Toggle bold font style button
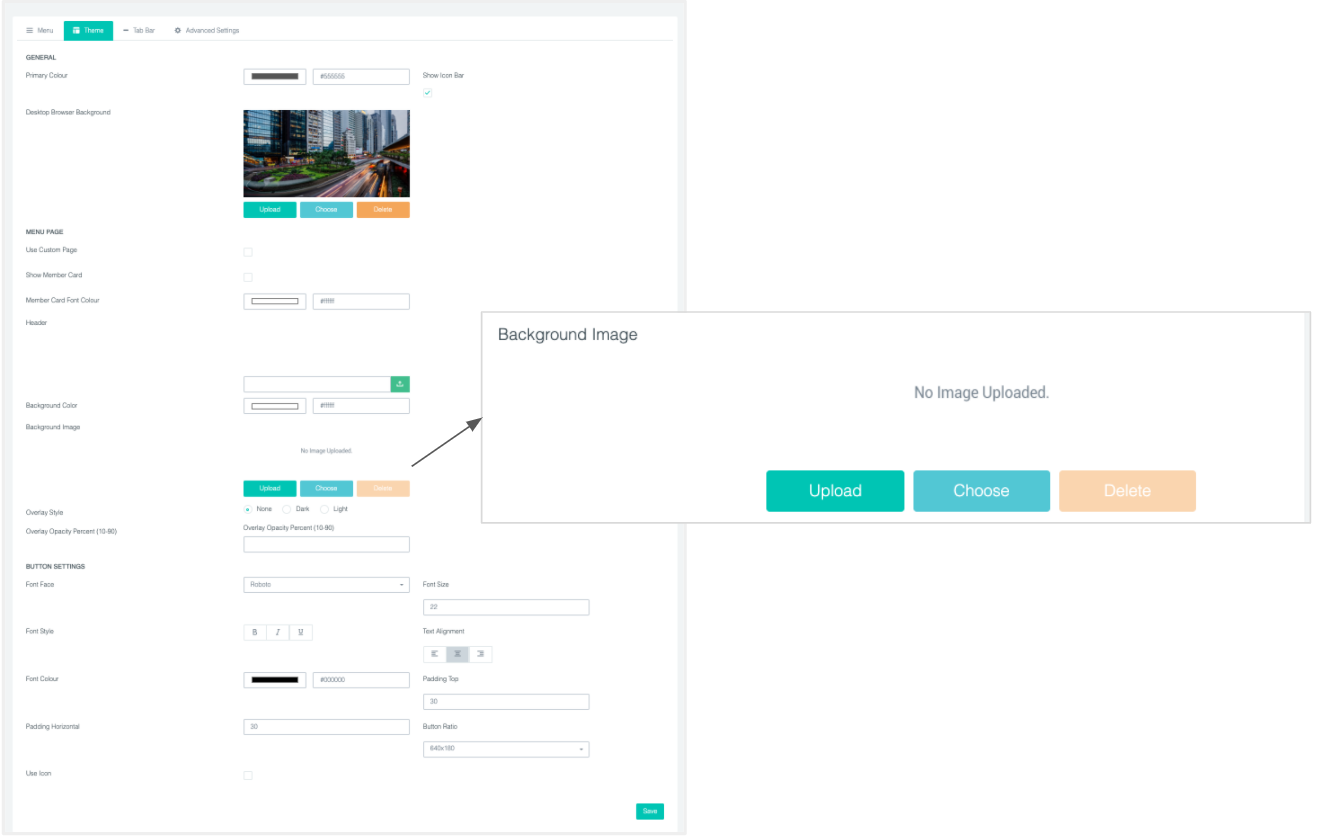This screenshot has height=840, width=1324. 255,632
